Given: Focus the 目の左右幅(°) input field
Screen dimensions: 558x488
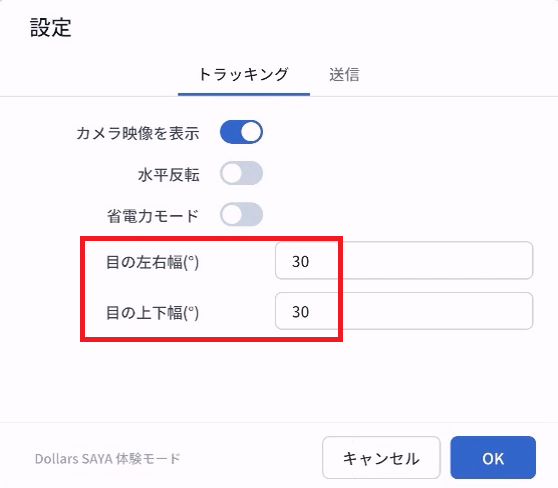Looking at the screenshot, I should pyautogui.click(x=404, y=261).
